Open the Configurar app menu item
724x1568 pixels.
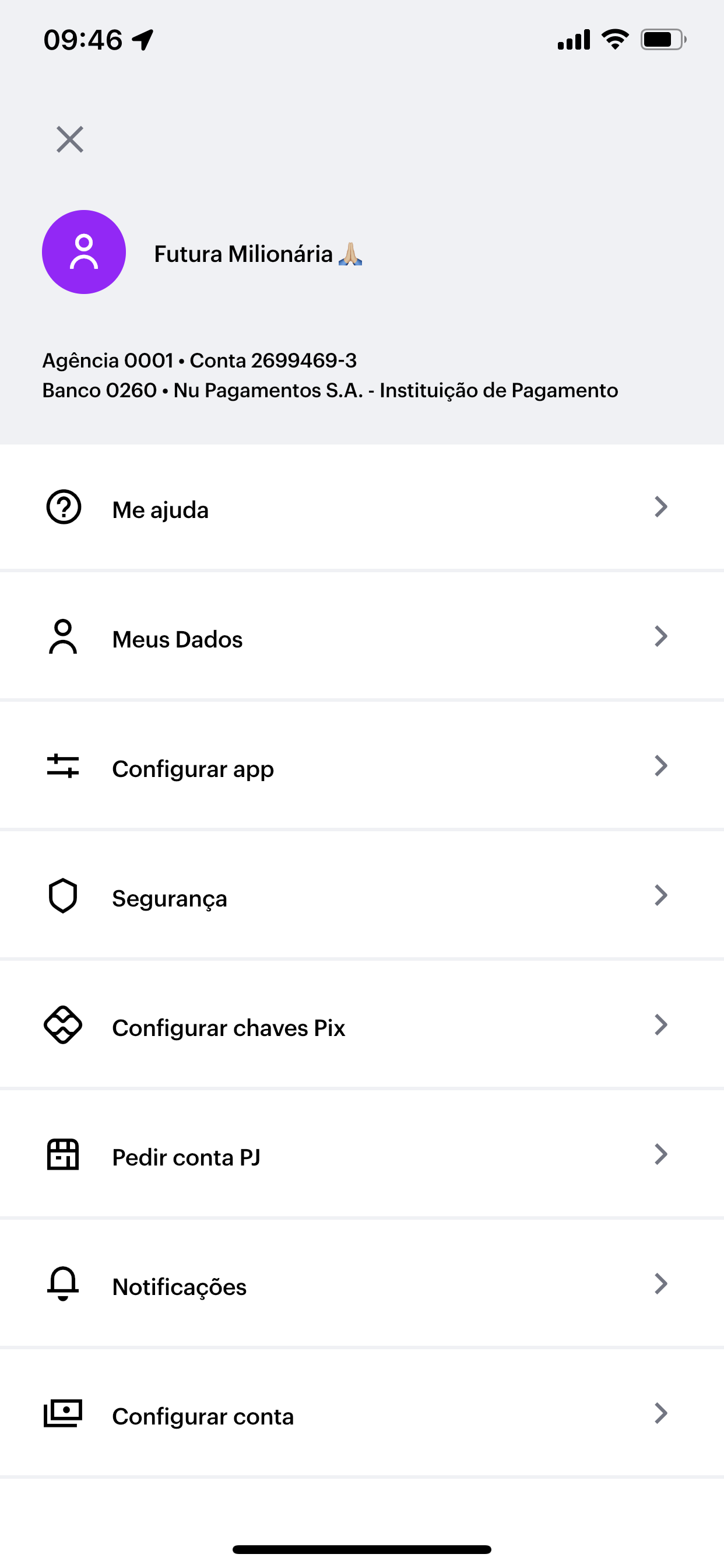coord(193,769)
